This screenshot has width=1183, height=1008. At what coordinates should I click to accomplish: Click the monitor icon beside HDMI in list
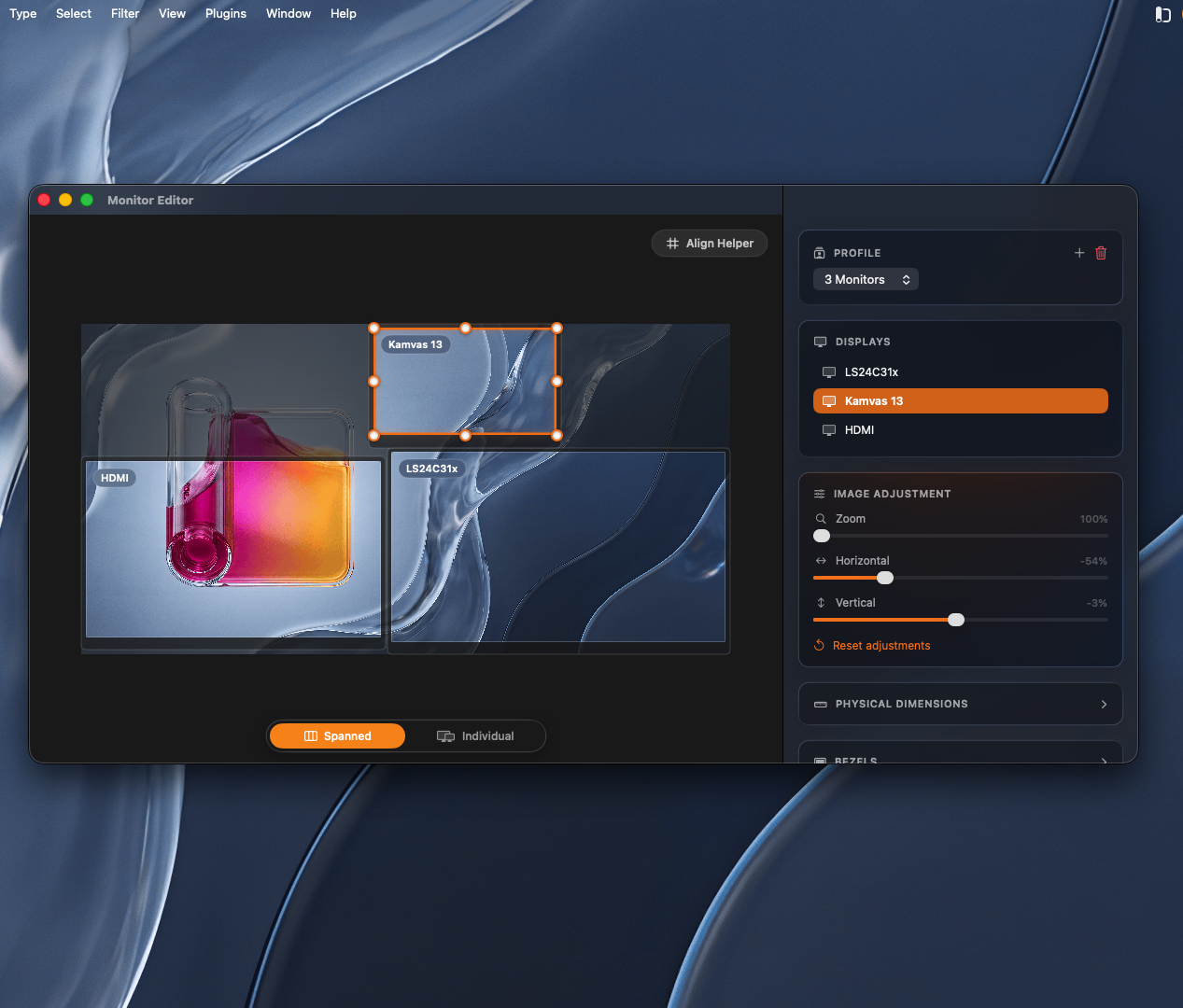tap(828, 430)
